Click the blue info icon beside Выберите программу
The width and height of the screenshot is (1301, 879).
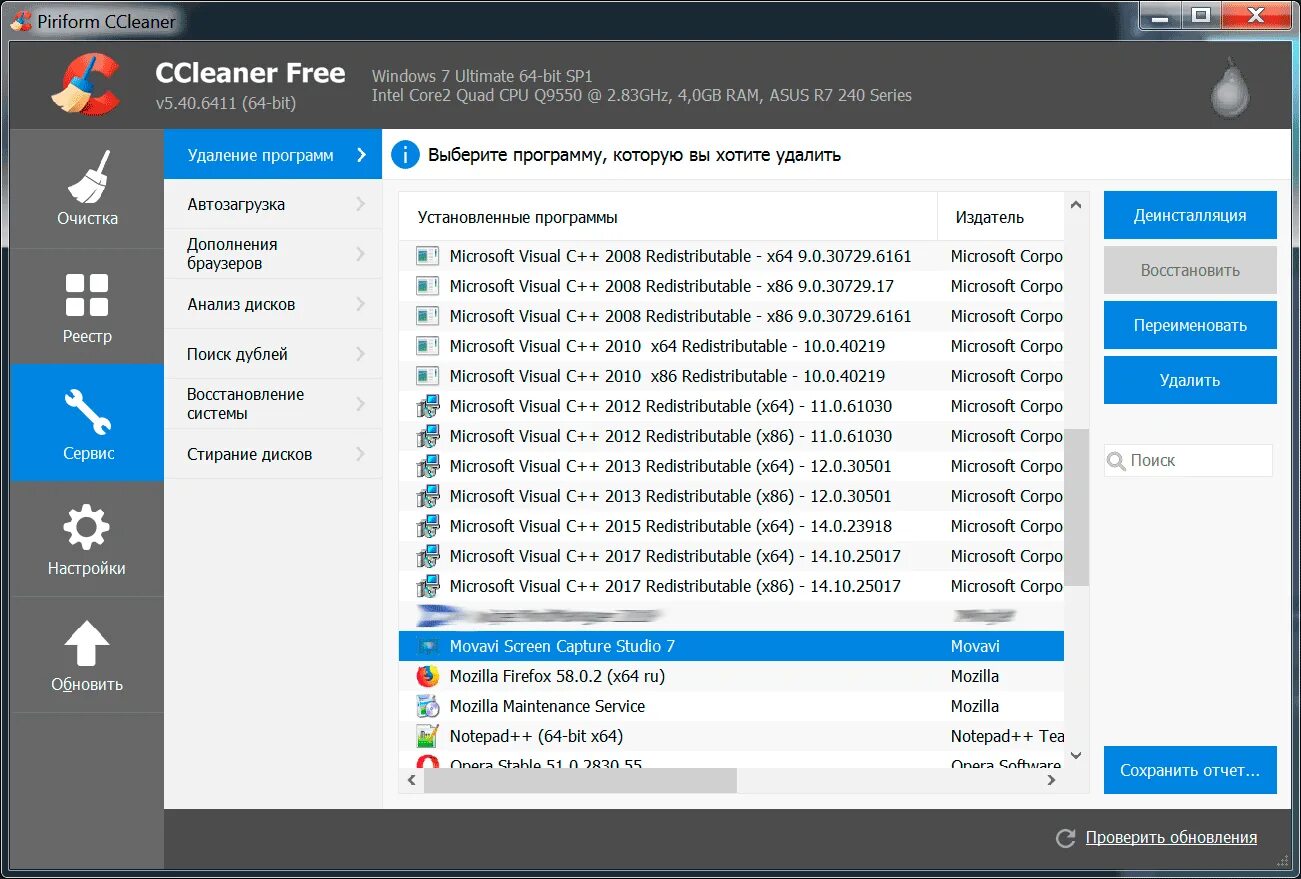[x=406, y=155]
